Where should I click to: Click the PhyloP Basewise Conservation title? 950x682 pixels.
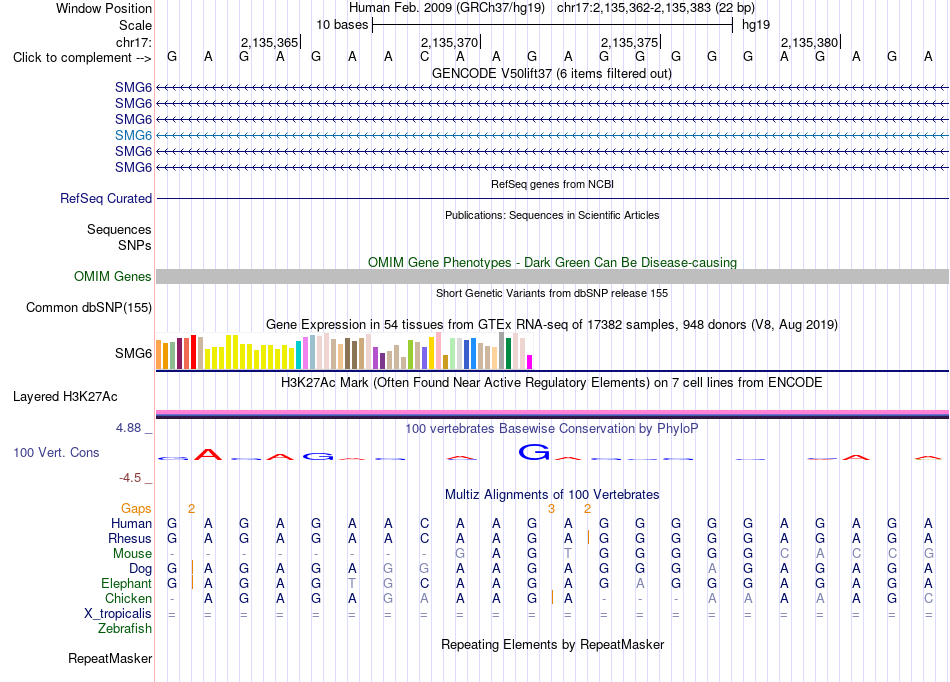tap(552, 429)
